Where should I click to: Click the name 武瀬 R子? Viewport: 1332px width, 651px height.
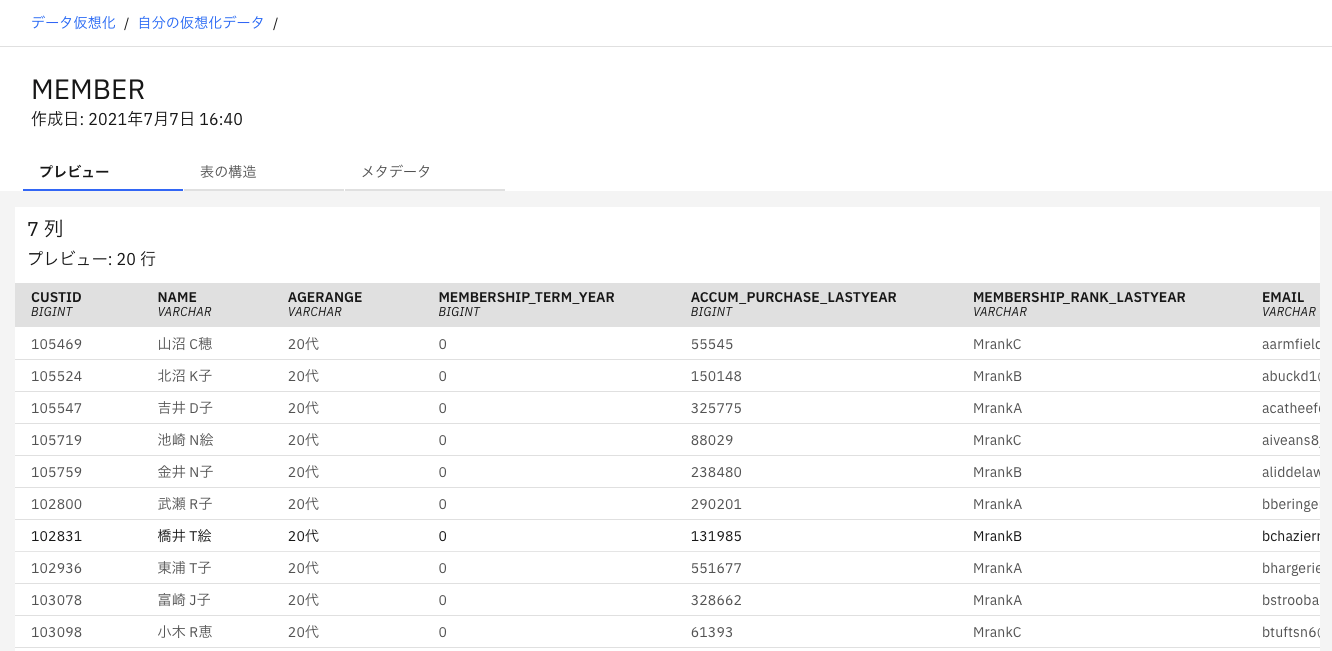(x=185, y=504)
